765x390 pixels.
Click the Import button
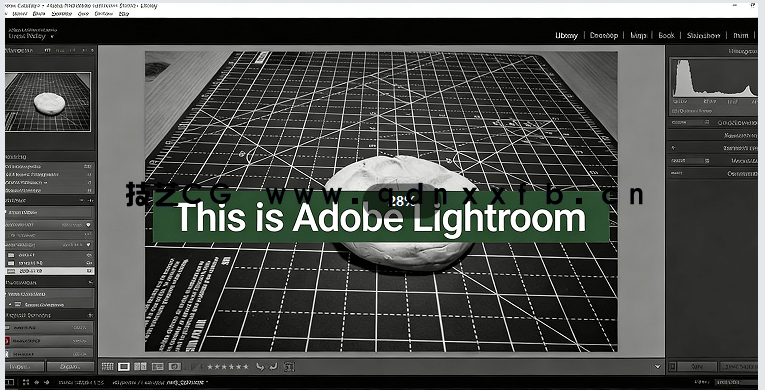pos(25,367)
